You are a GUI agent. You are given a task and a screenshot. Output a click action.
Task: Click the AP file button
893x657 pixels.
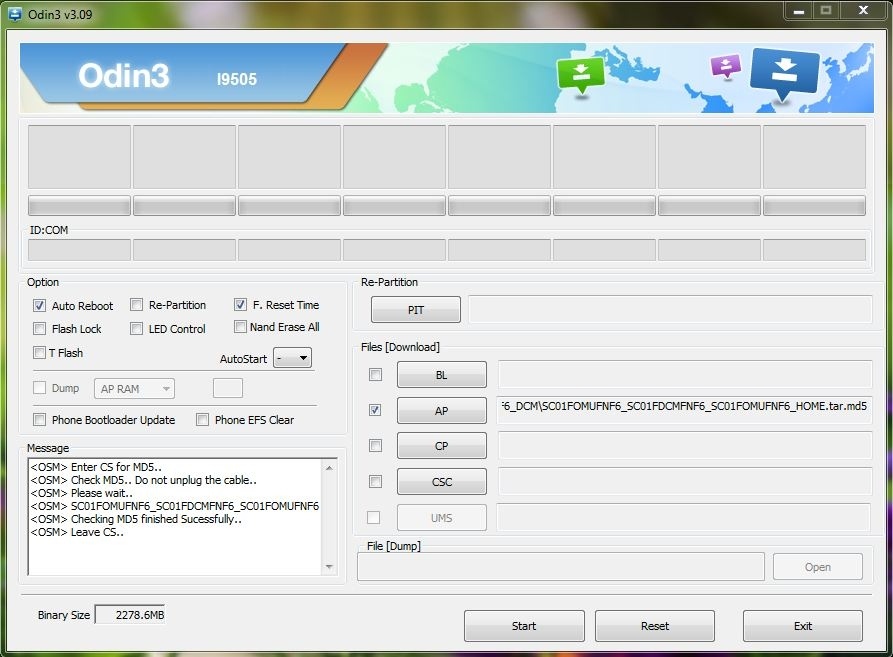point(441,410)
